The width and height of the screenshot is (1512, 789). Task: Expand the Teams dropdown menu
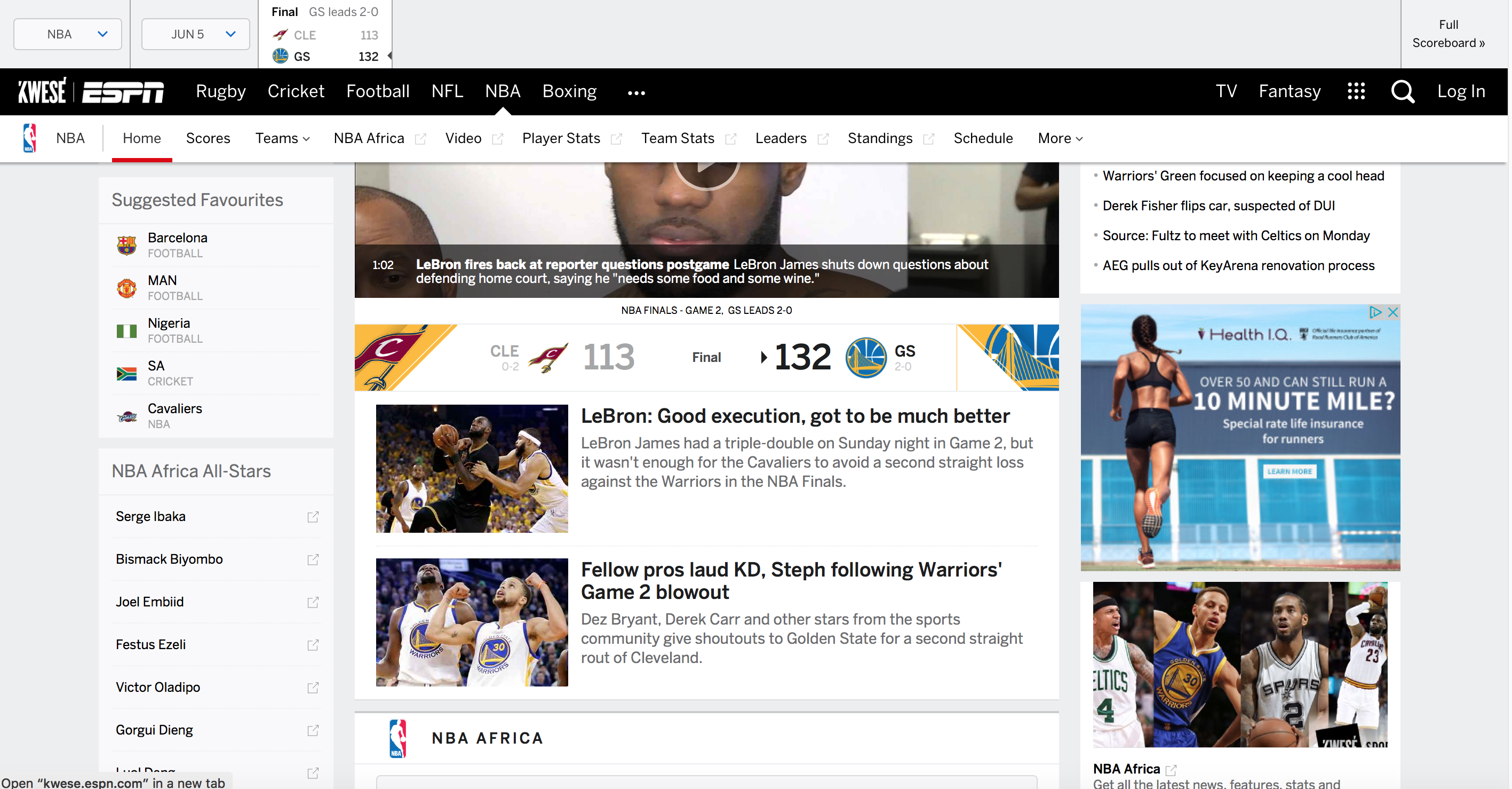coord(282,139)
